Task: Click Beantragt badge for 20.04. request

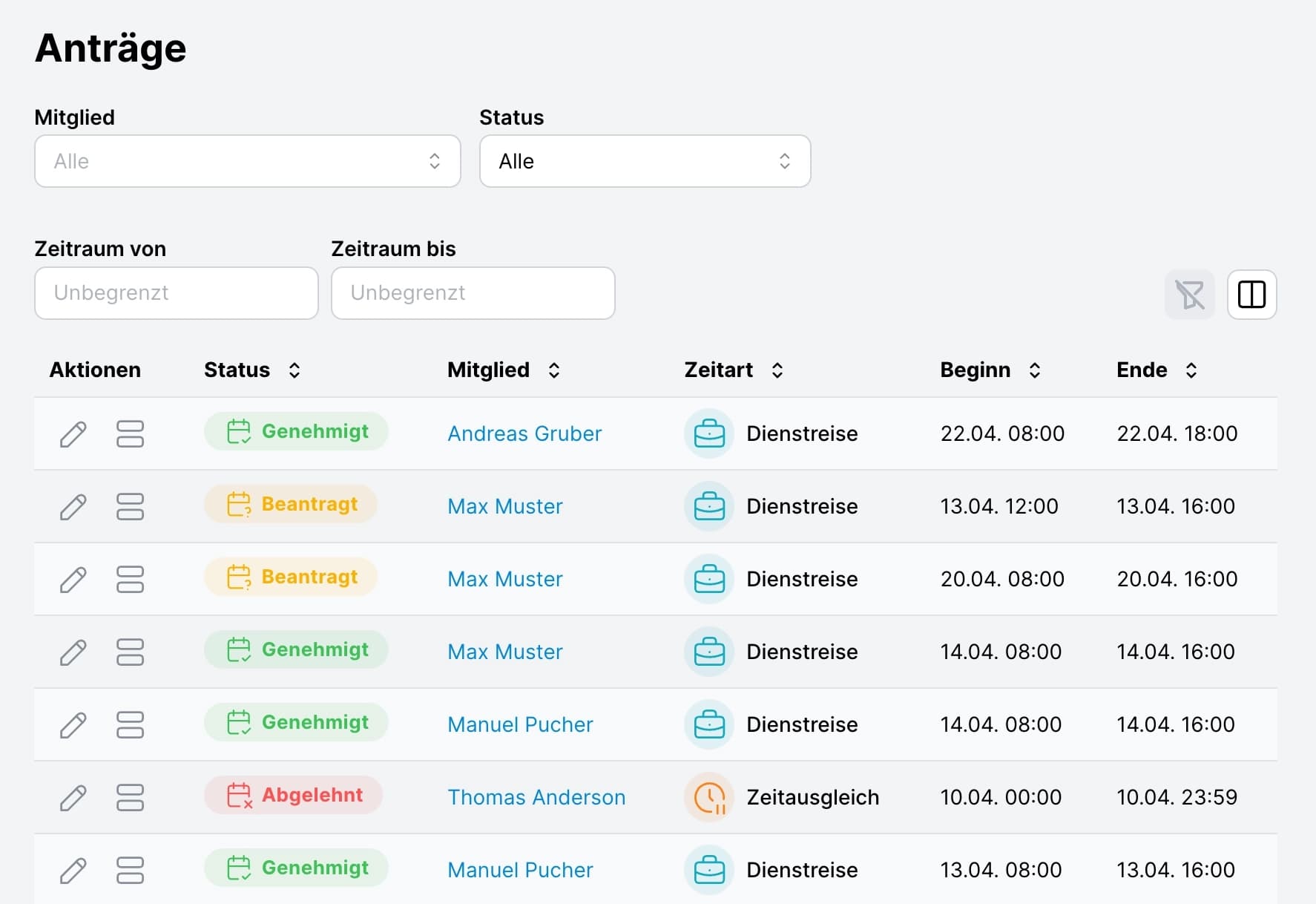Action: coord(291,577)
